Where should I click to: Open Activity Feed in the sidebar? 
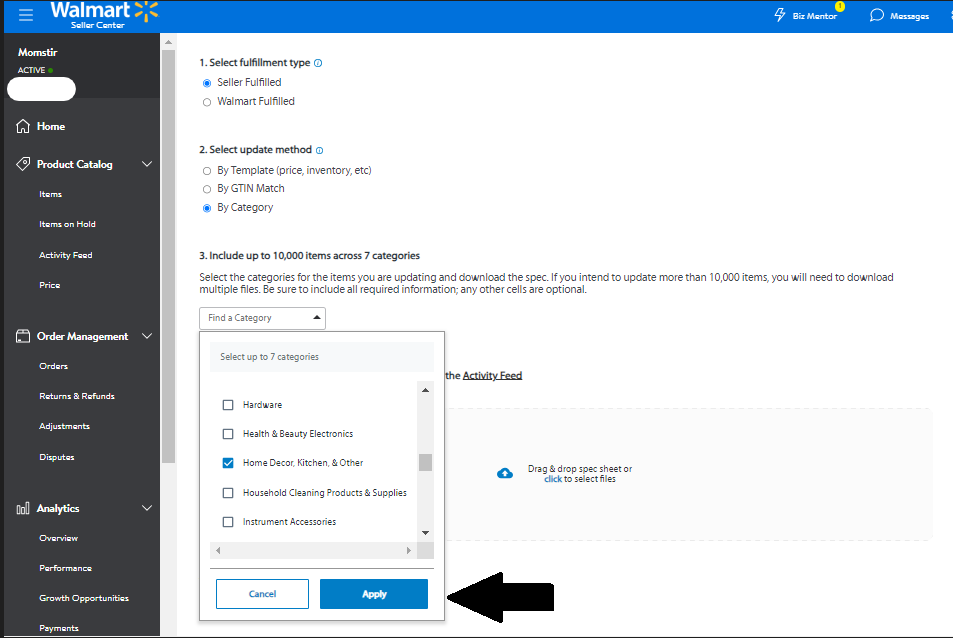pyautogui.click(x=66, y=255)
